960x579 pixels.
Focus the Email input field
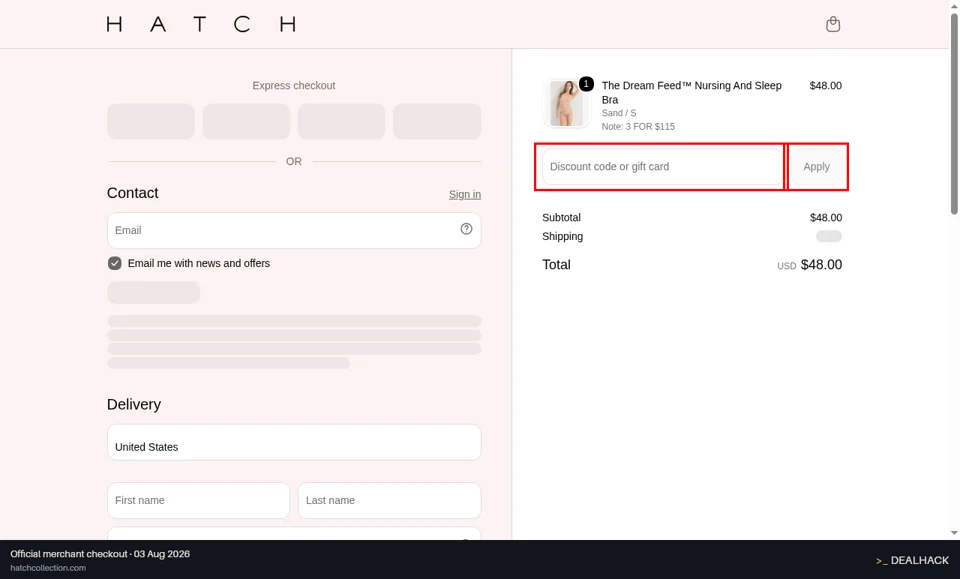pos(294,230)
